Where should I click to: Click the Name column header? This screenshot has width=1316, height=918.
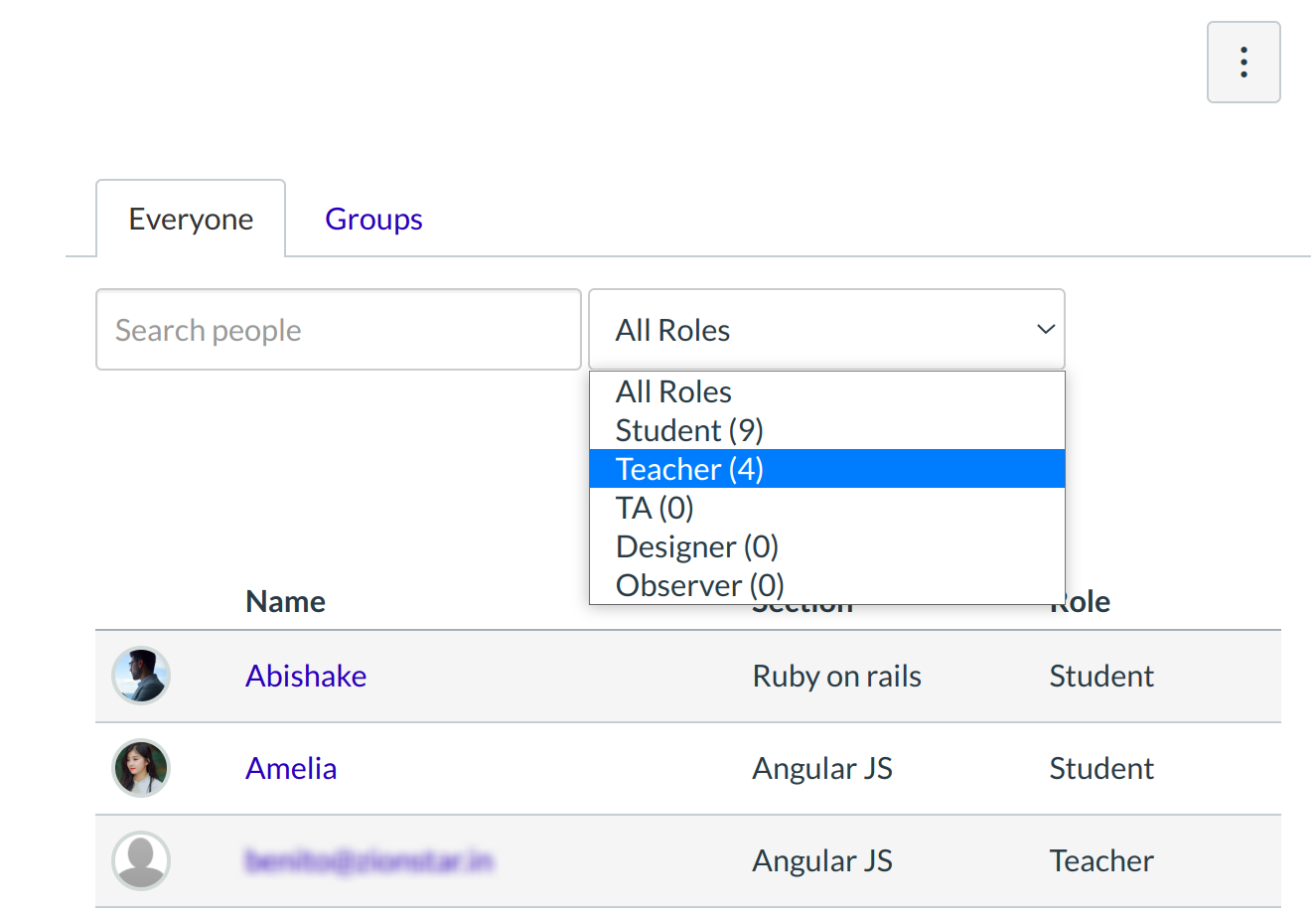click(285, 601)
